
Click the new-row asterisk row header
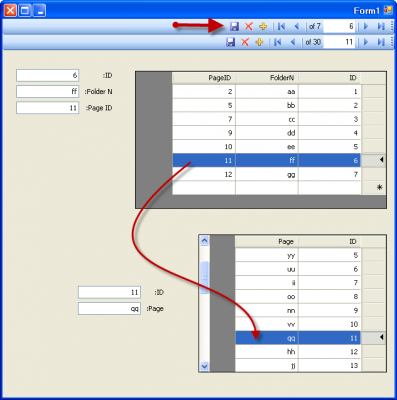[374, 188]
